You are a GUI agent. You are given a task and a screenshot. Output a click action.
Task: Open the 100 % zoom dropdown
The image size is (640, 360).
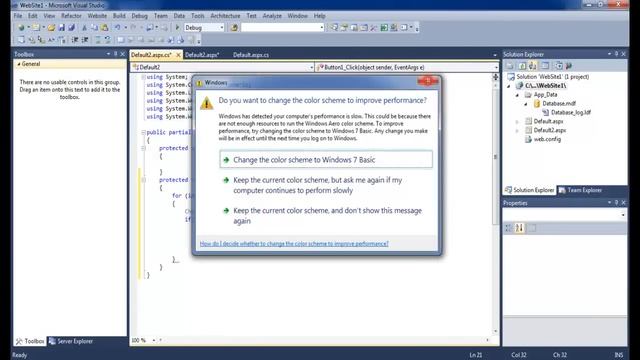click(154, 340)
